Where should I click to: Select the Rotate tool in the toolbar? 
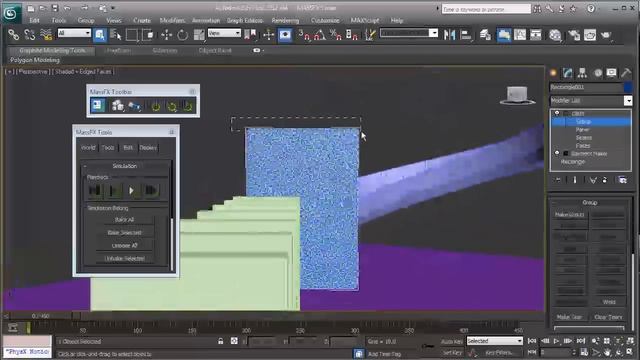coord(182,35)
